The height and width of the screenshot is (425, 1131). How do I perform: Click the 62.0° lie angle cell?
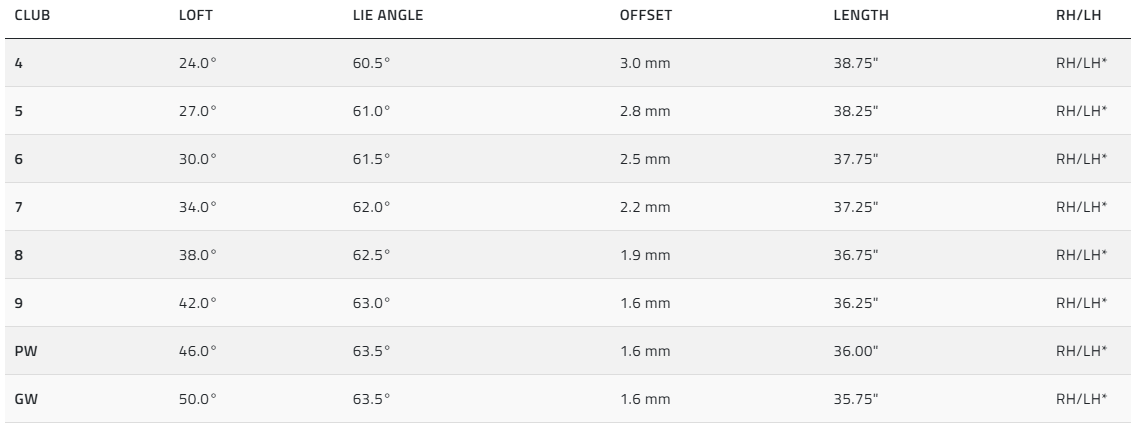click(371, 207)
